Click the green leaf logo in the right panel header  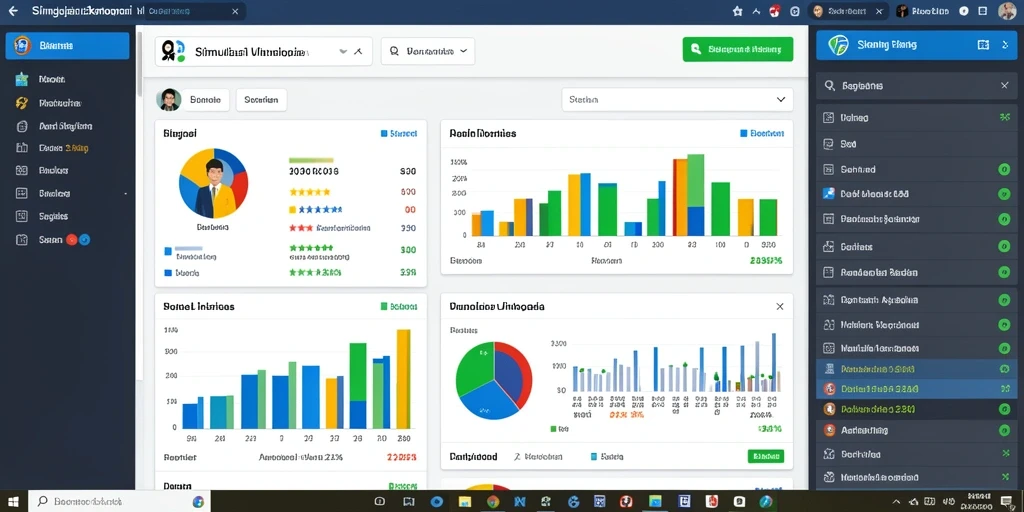click(x=839, y=45)
